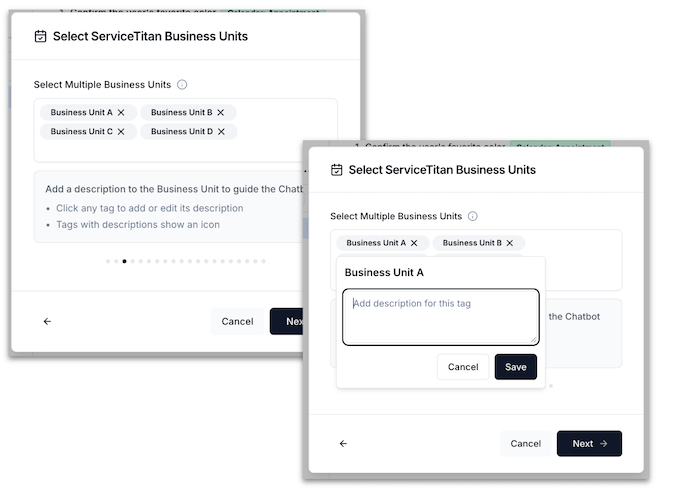
Task: Click the Add description text area
Action: tap(440, 317)
